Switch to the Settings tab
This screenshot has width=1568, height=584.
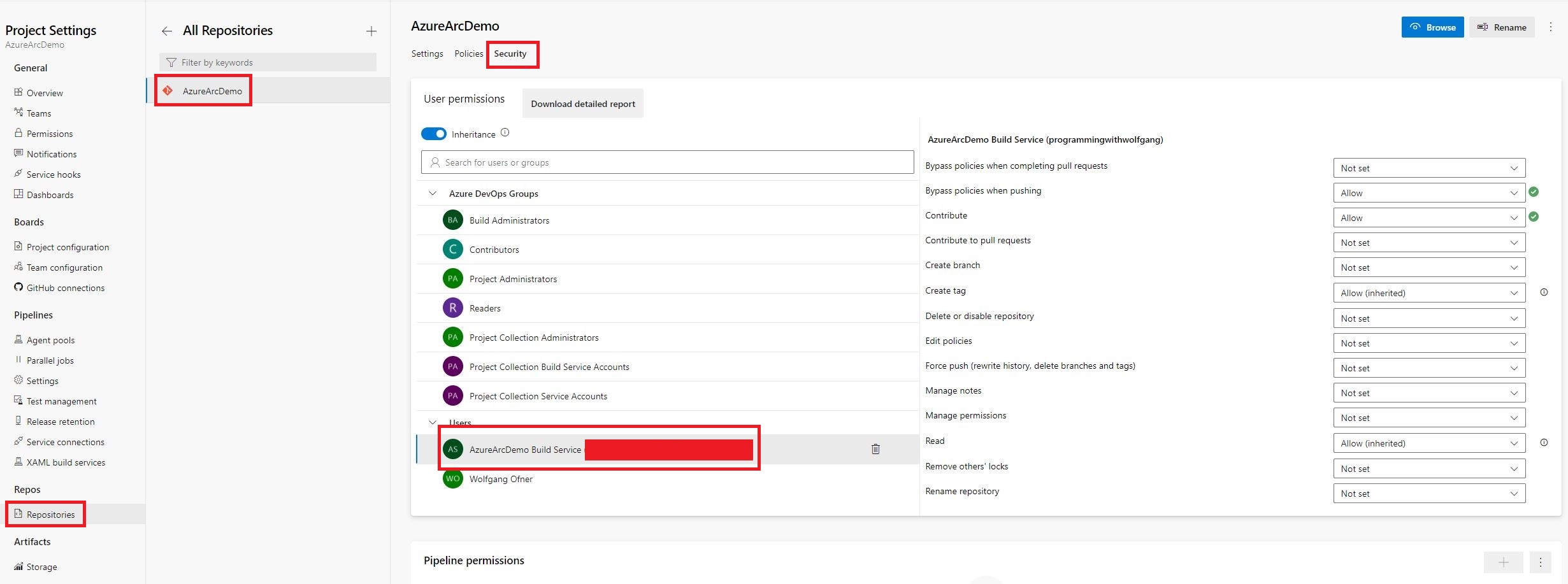tap(427, 53)
